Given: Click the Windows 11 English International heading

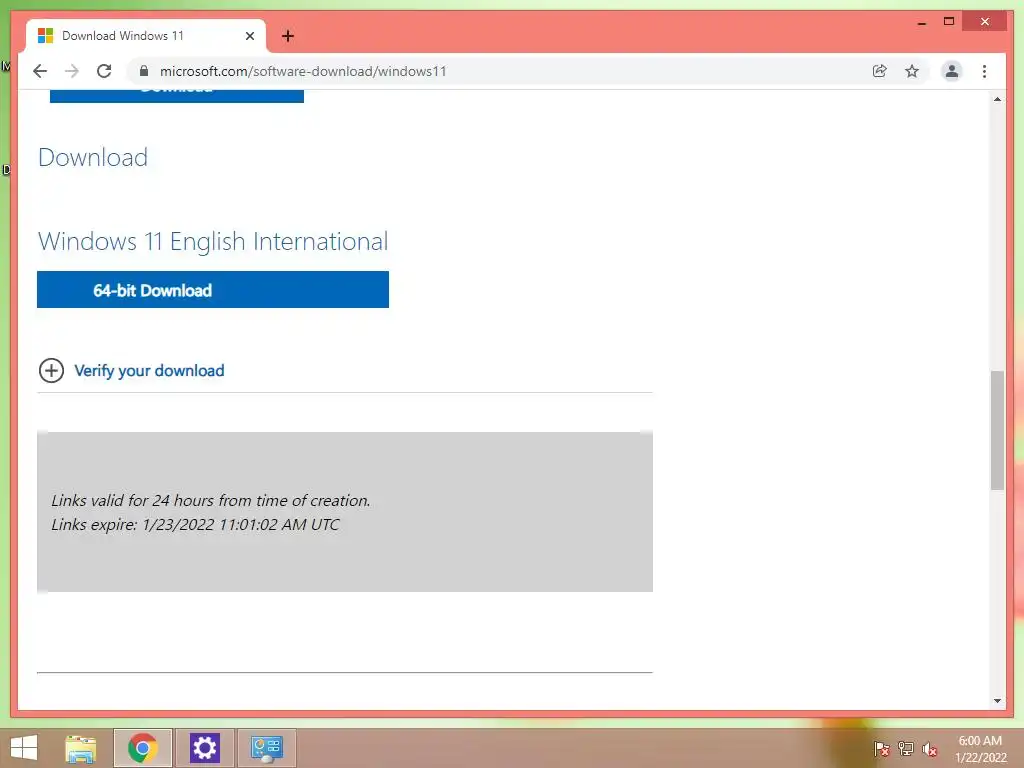Looking at the screenshot, I should pyautogui.click(x=213, y=242).
